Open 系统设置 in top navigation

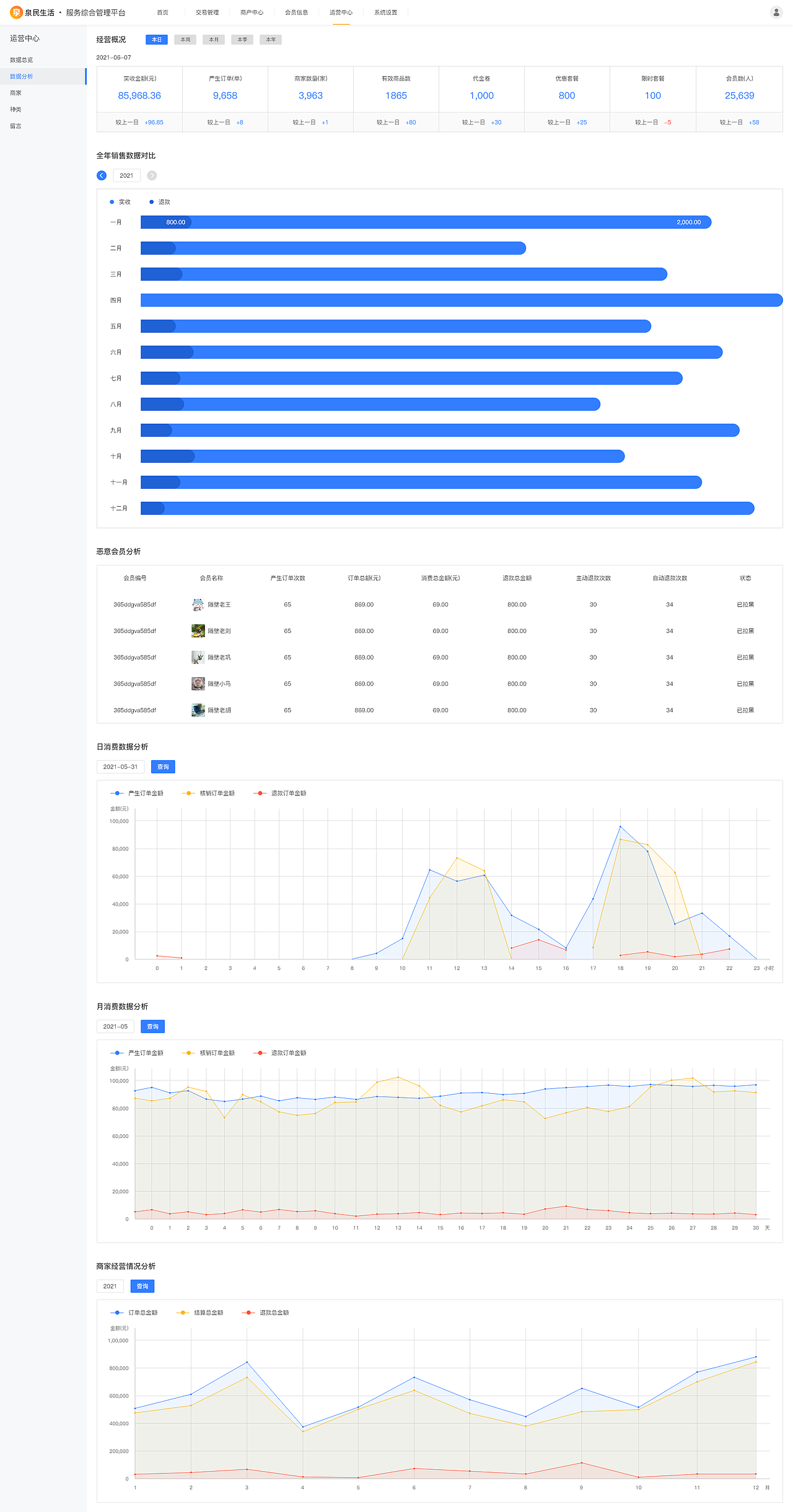(x=385, y=12)
